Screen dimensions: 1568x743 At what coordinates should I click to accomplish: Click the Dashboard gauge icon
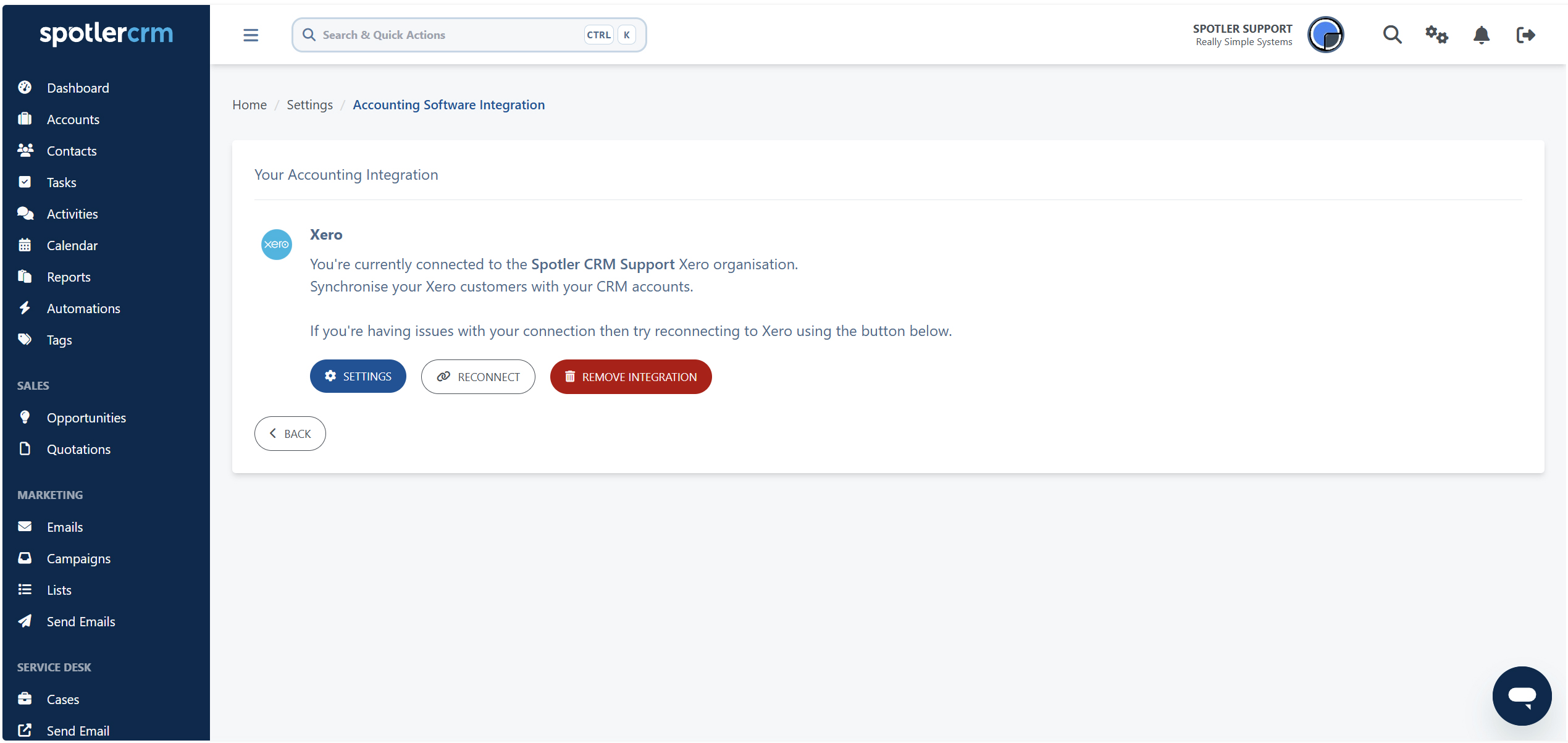click(25, 88)
